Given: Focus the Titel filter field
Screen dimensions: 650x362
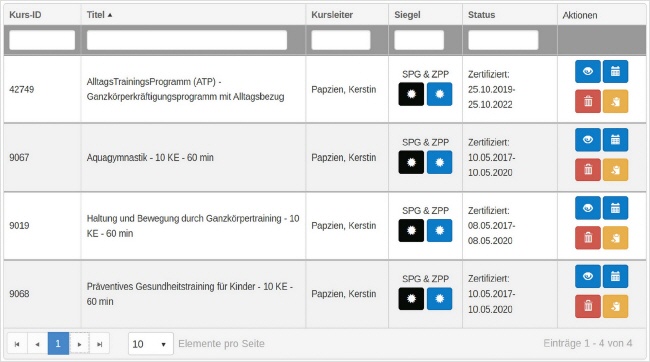Looking at the screenshot, I should [187, 40].
